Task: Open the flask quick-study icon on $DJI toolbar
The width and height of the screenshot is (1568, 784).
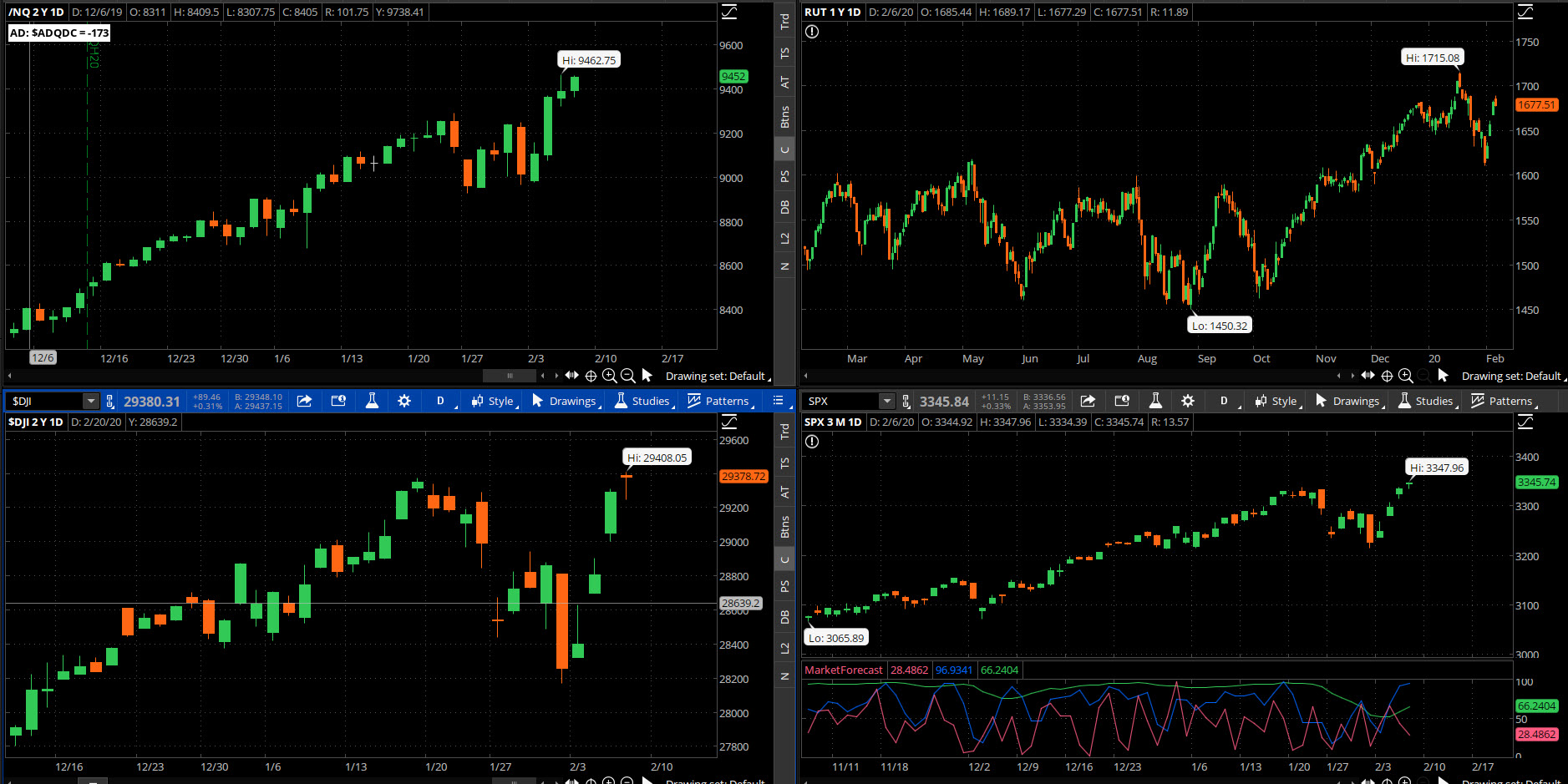Action: point(372,401)
